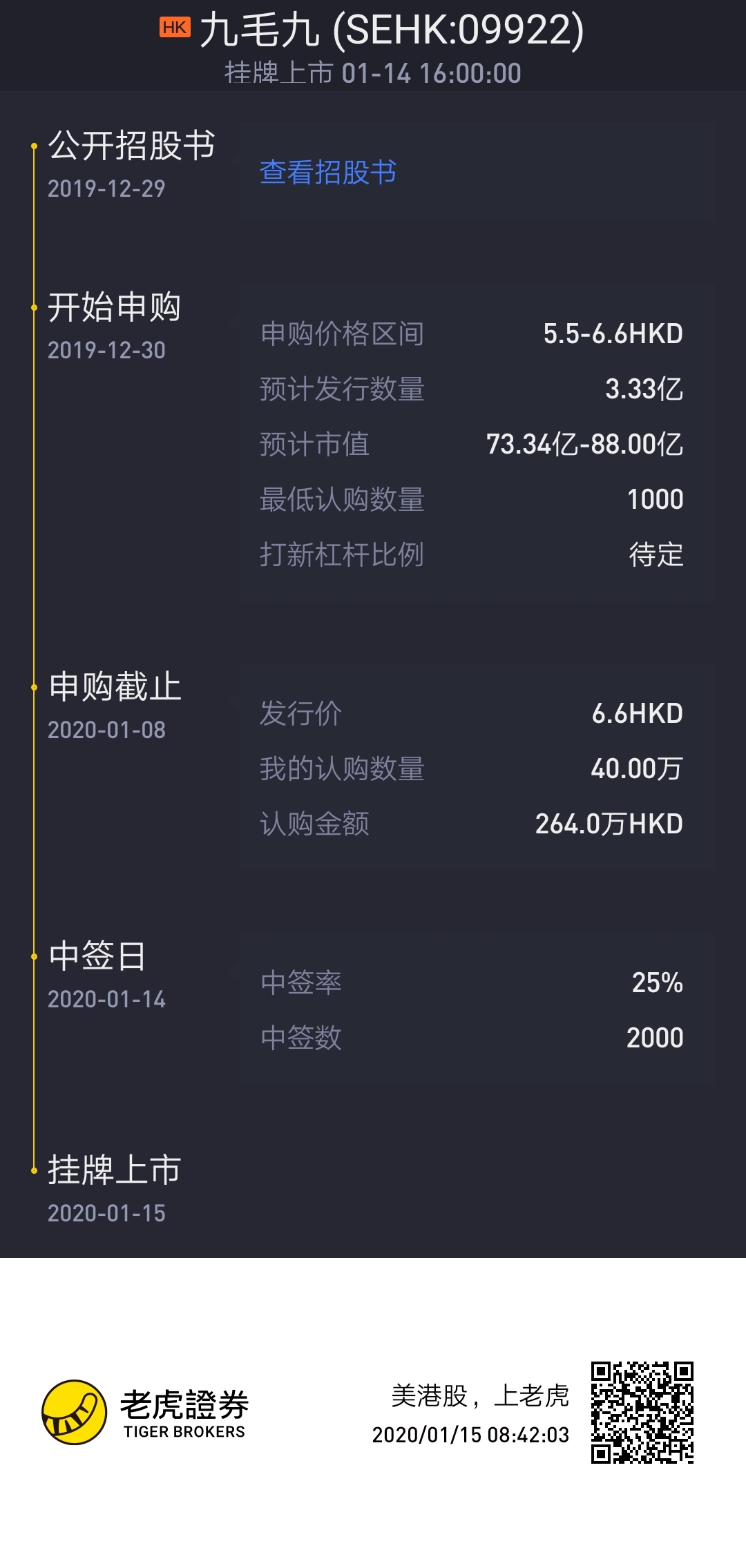The width and height of the screenshot is (746, 1568).
Task: Click the 发行价 6.6HKD row
Action: [471, 713]
